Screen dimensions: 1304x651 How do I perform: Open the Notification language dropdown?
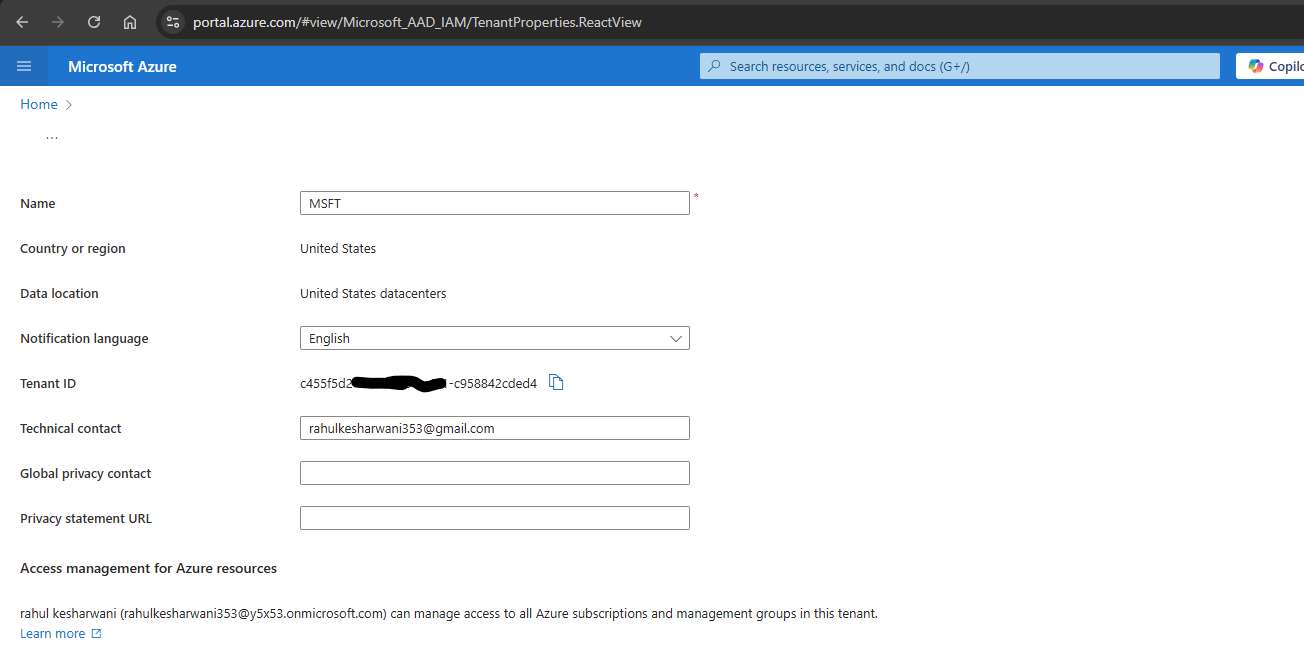[x=676, y=338]
